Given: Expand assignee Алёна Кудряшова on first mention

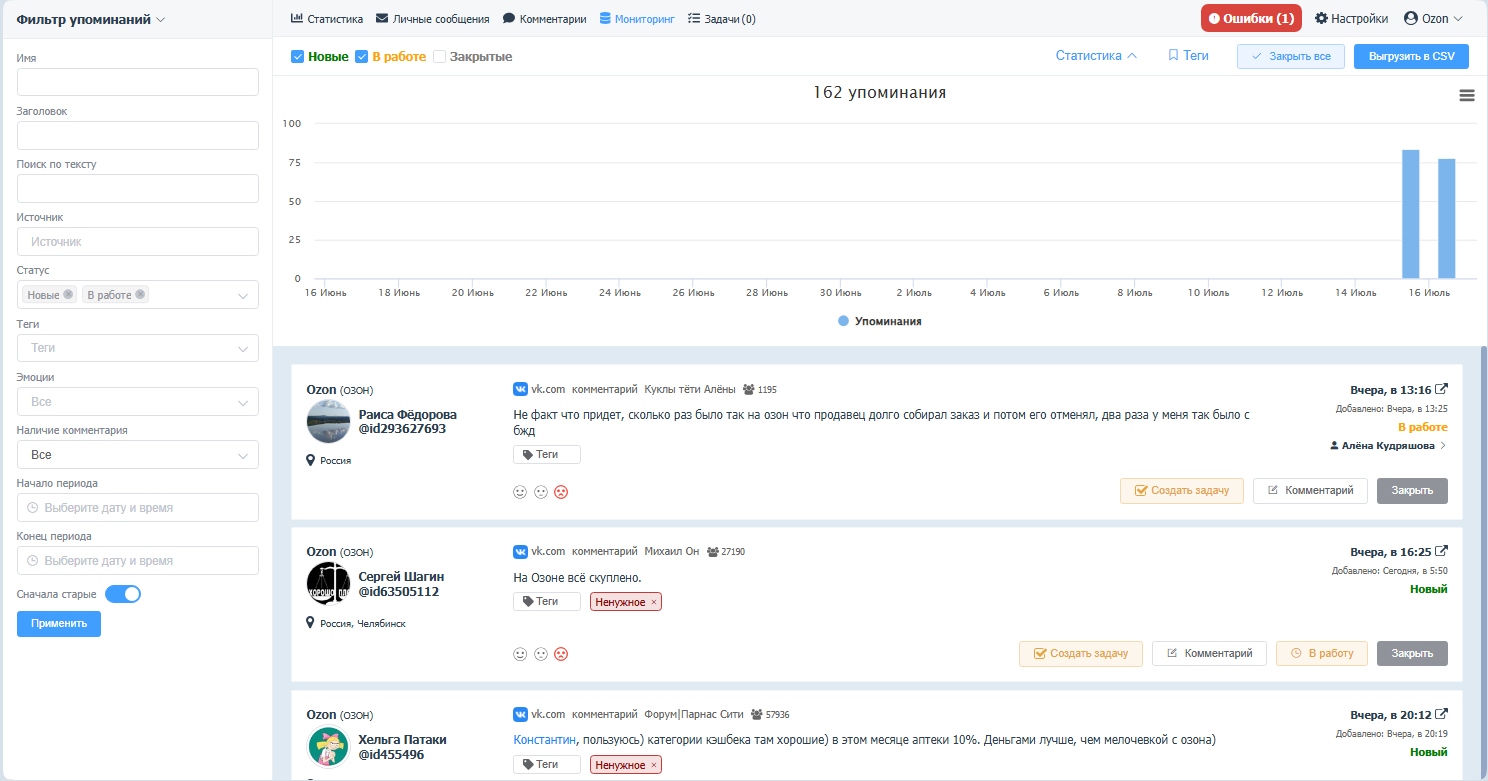Looking at the screenshot, I should point(1388,446).
